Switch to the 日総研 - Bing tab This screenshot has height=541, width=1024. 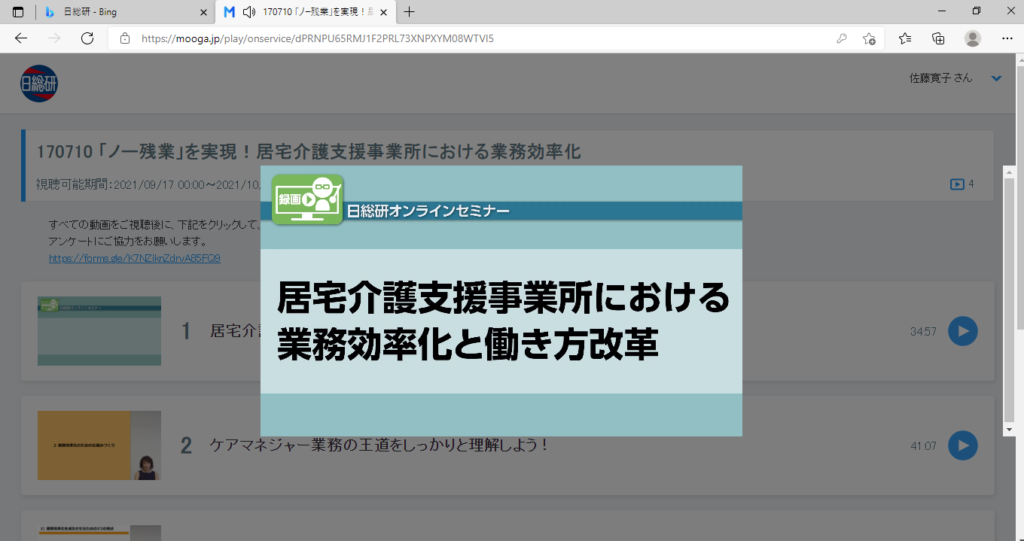[118, 12]
